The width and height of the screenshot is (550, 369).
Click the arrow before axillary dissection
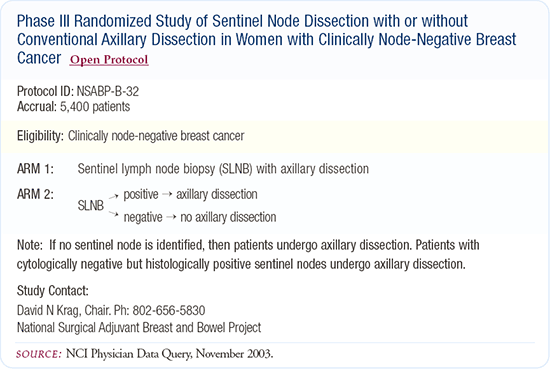[167, 194]
